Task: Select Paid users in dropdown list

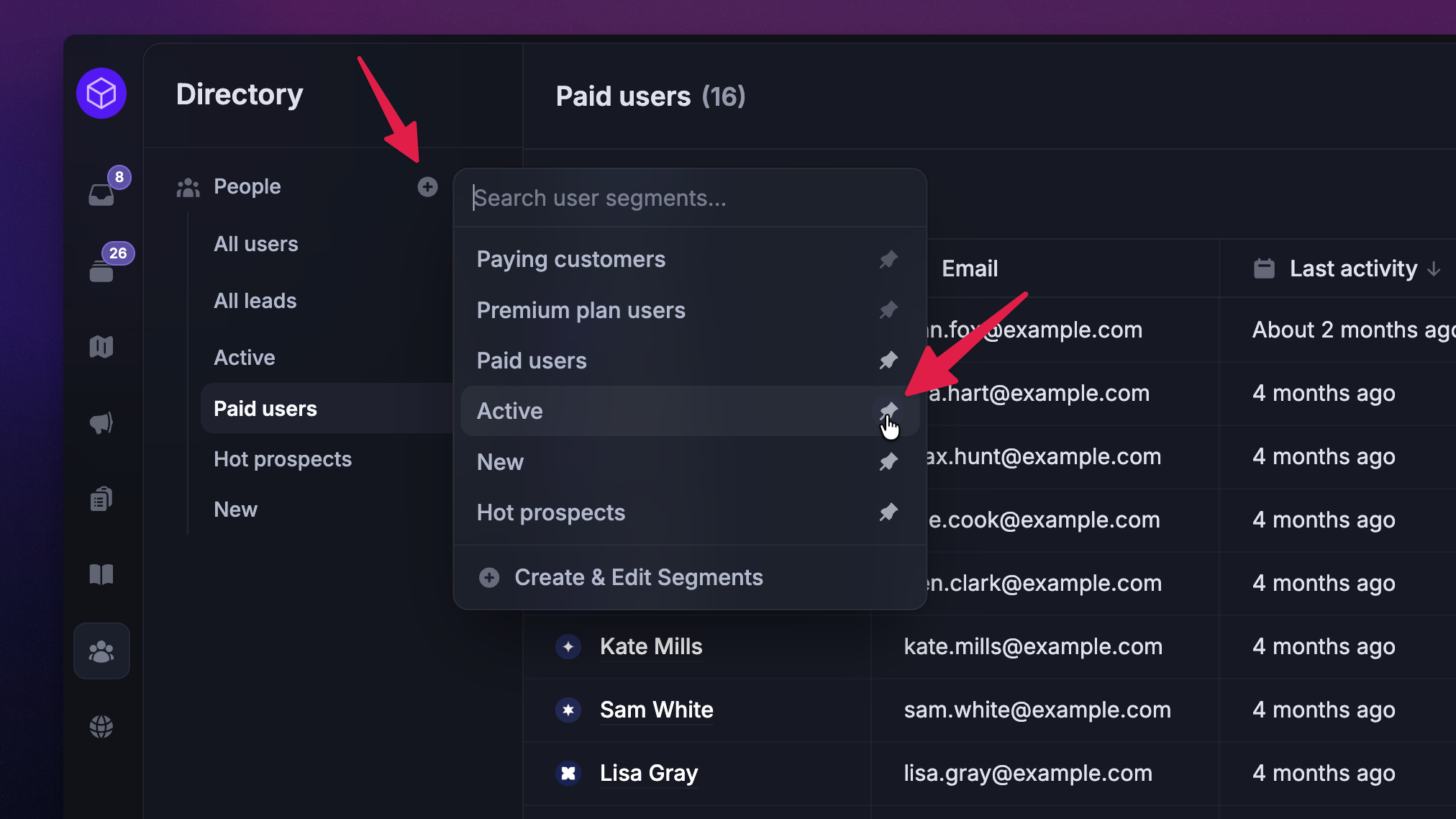Action: (532, 361)
